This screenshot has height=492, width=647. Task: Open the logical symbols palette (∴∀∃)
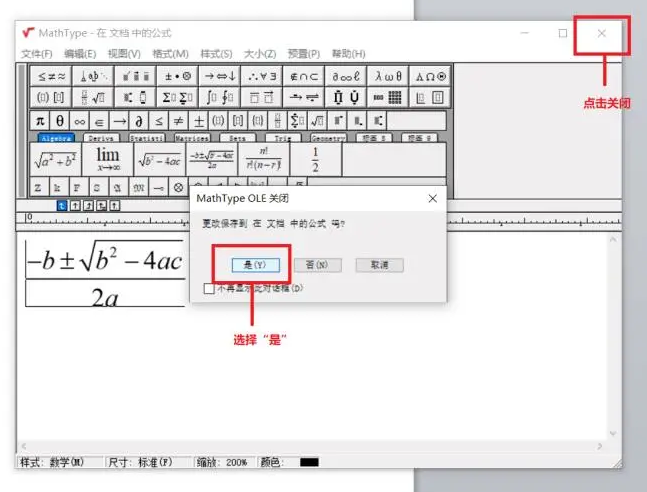pyautogui.click(x=262, y=76)
